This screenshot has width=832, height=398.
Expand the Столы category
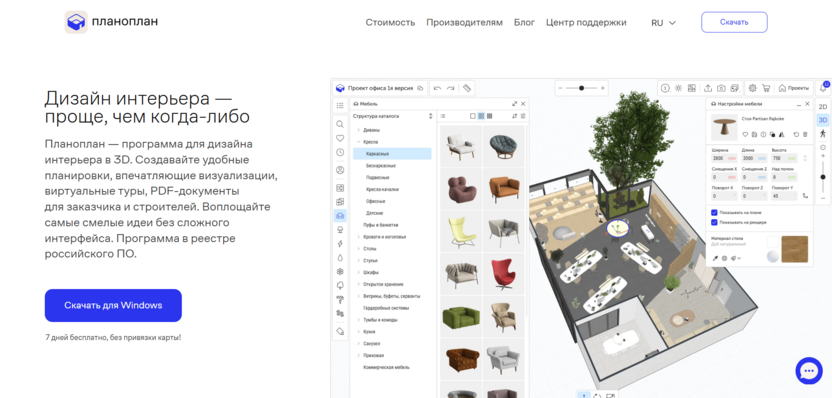359,248
